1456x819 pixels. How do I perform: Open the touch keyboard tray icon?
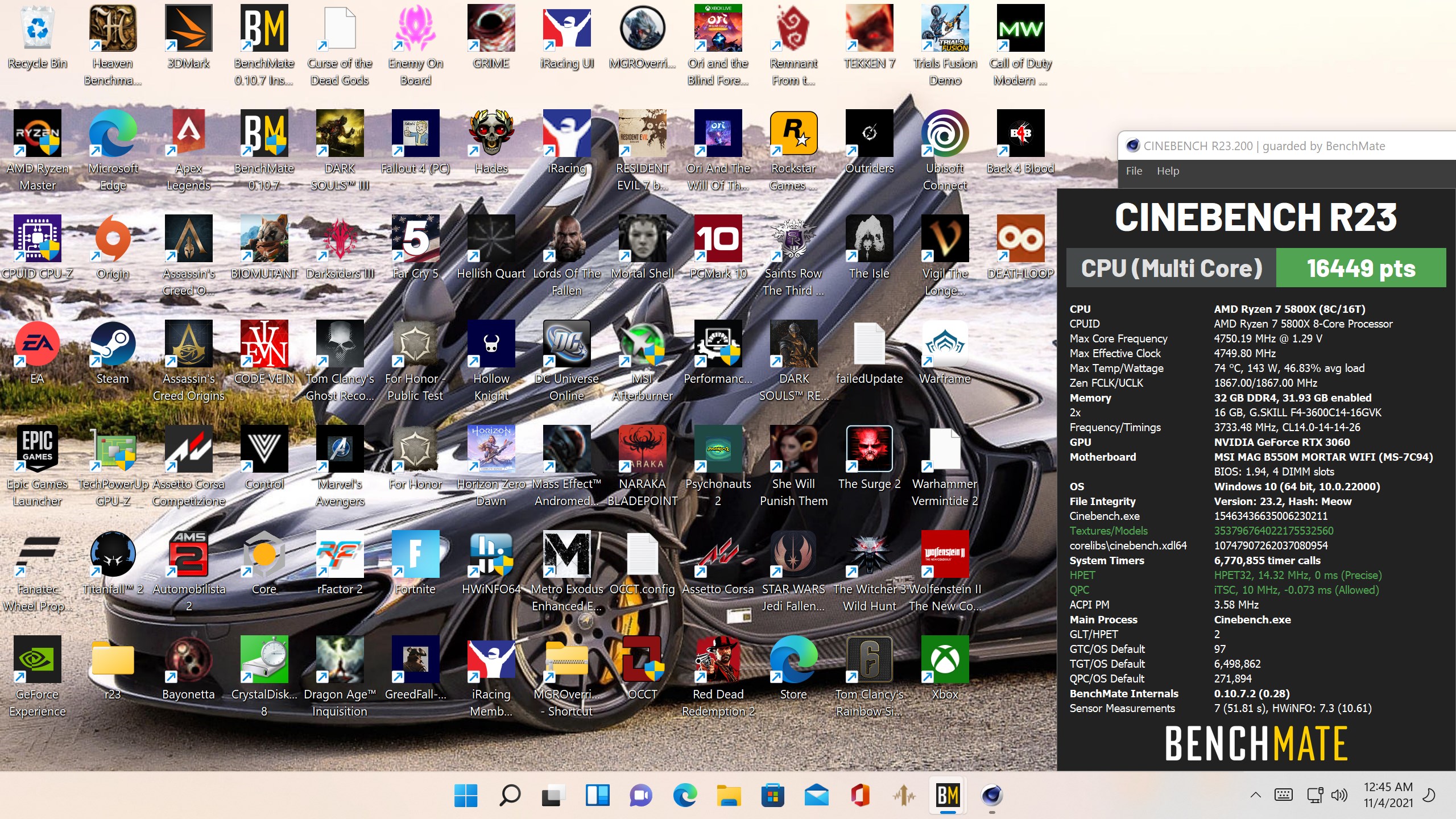click(1283, 795)
